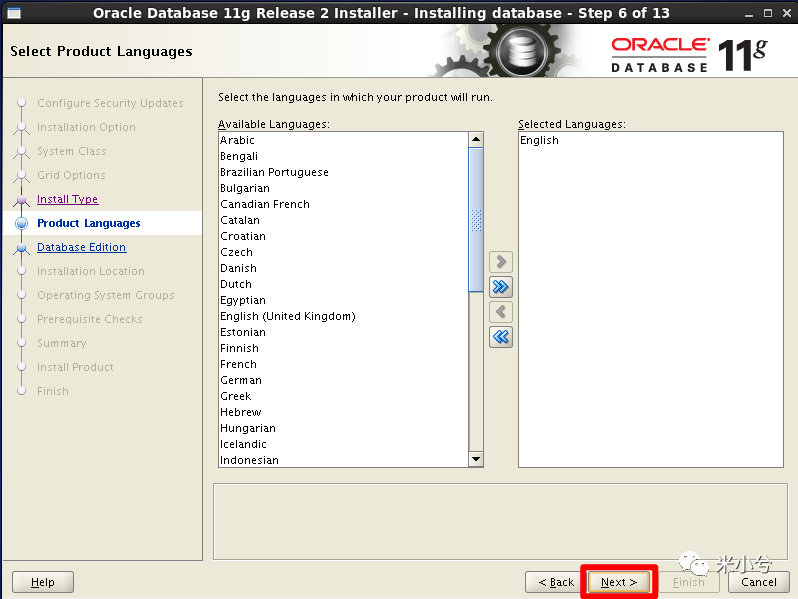Click the languages list scroll down arrow

[476, 459]
